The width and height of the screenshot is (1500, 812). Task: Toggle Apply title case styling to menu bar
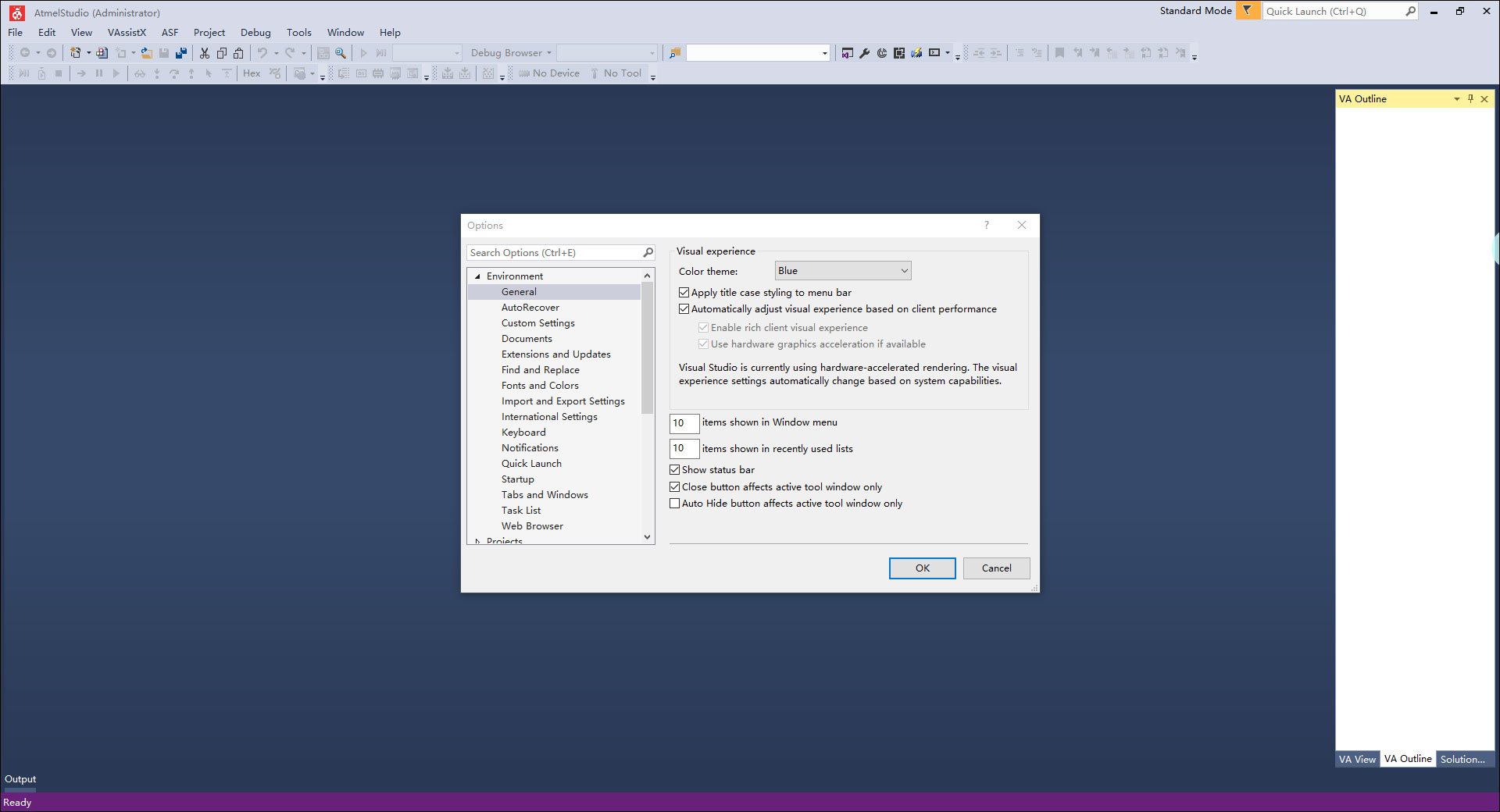(x=684, y=293)
